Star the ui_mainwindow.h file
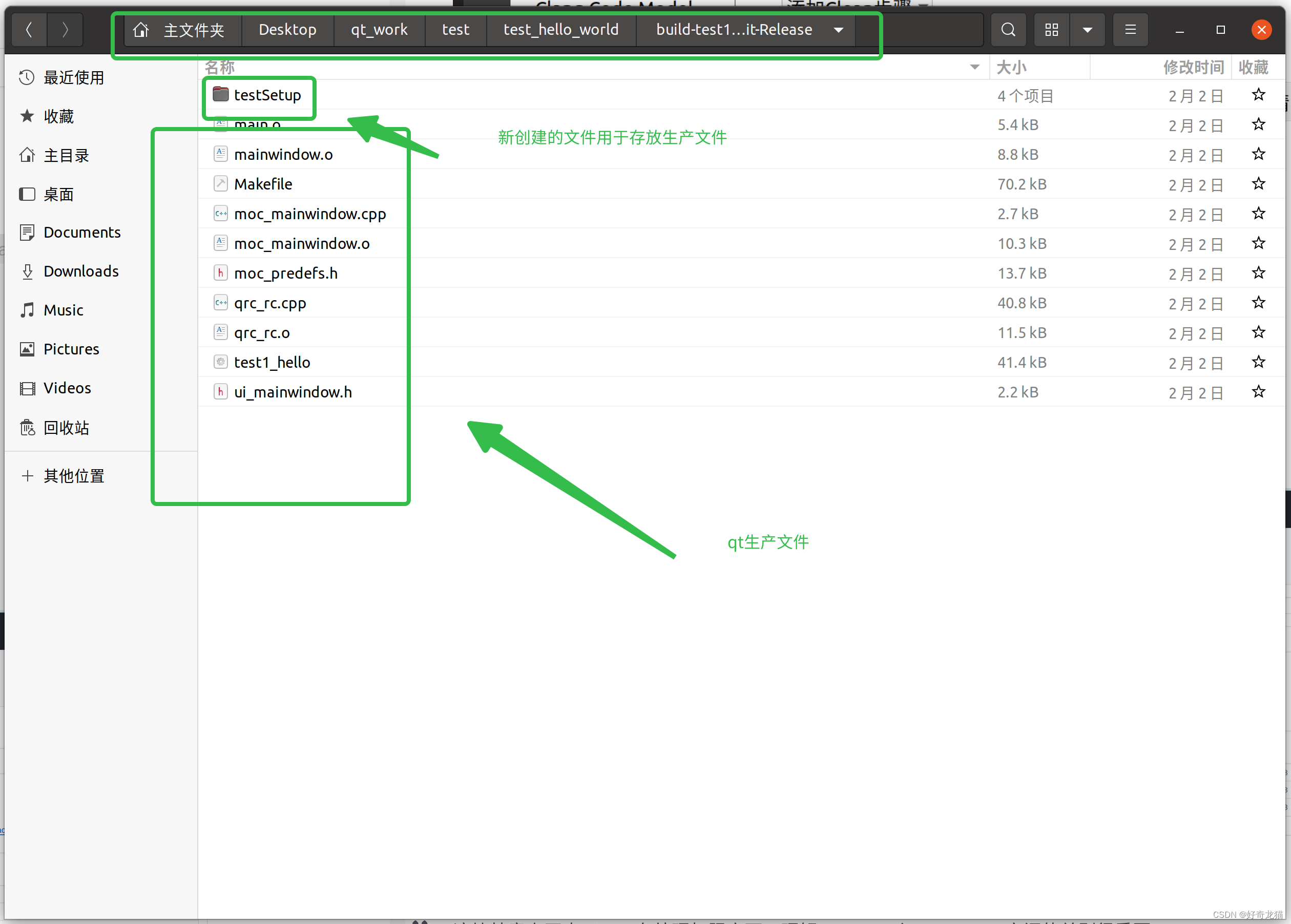 coord(1258,391)
